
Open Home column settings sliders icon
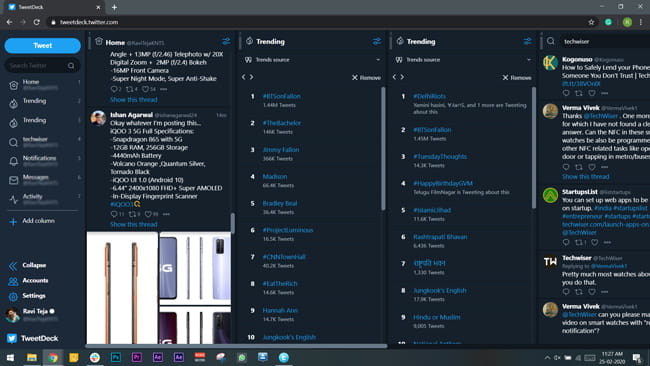click(226, 41)
